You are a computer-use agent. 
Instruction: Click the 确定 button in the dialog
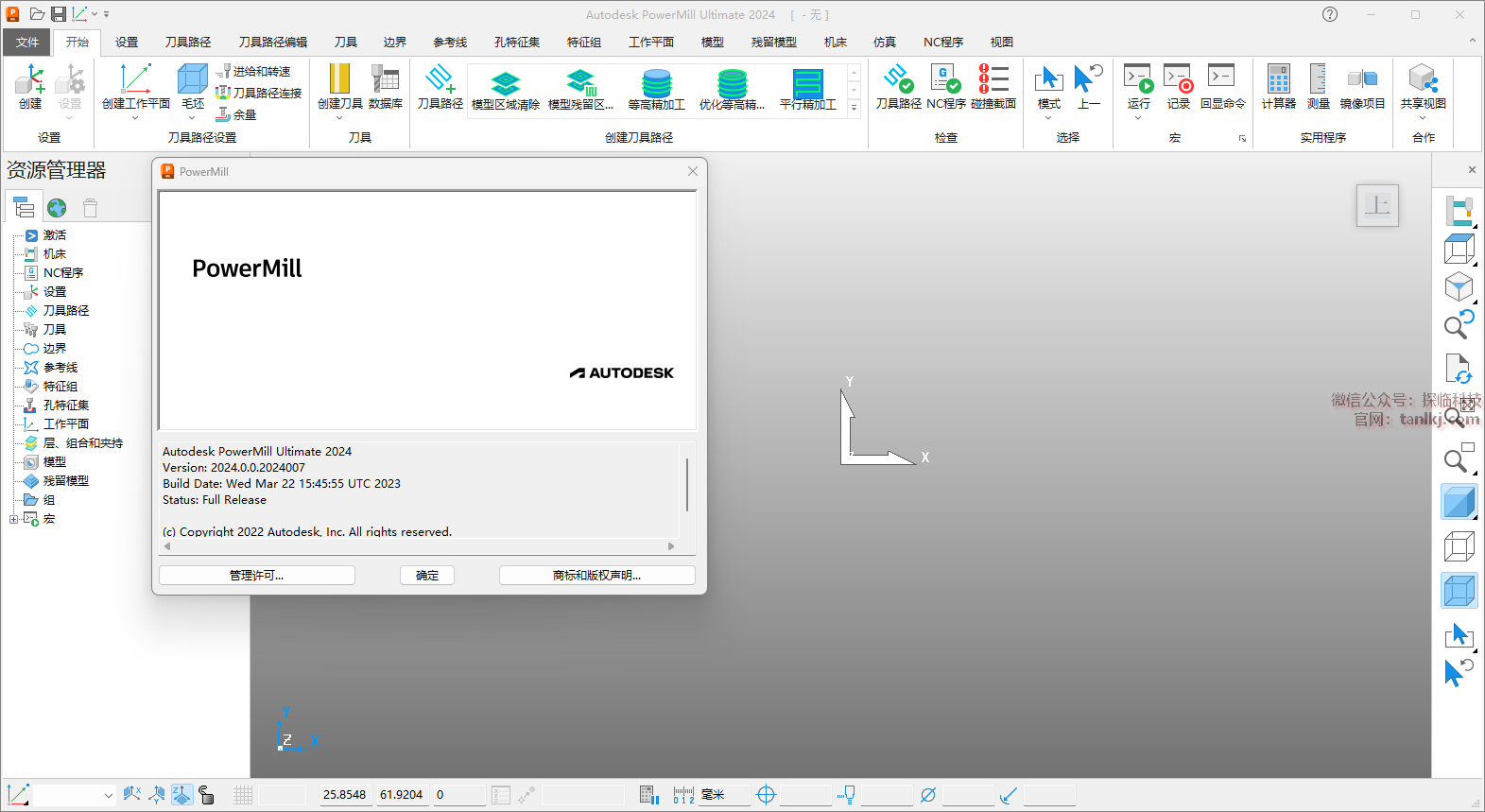pos(426,576)
